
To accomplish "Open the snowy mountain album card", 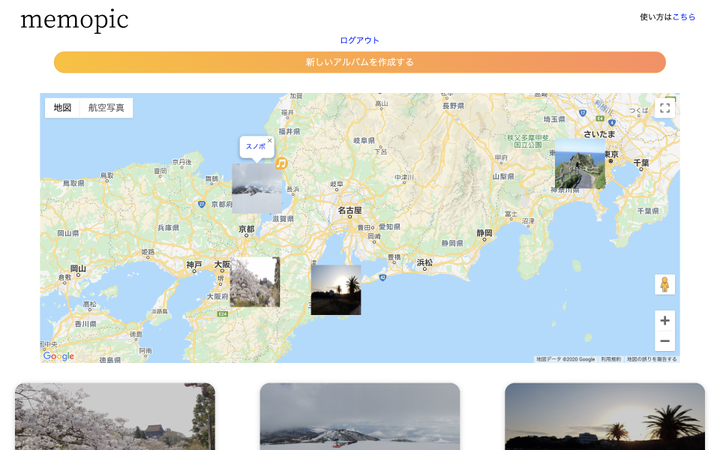I will pos(360,416).
